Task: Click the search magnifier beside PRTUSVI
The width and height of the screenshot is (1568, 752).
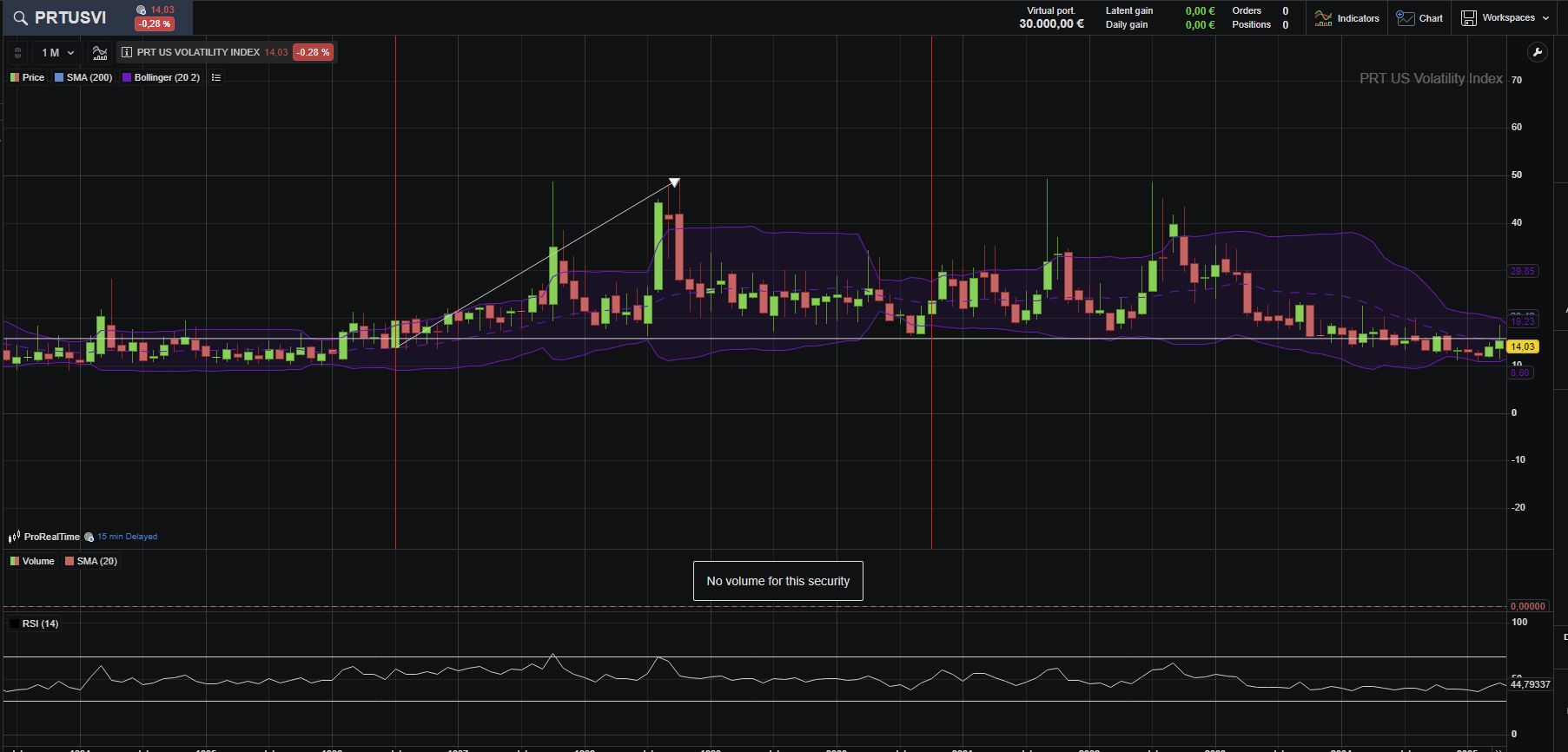Action: 20,18
